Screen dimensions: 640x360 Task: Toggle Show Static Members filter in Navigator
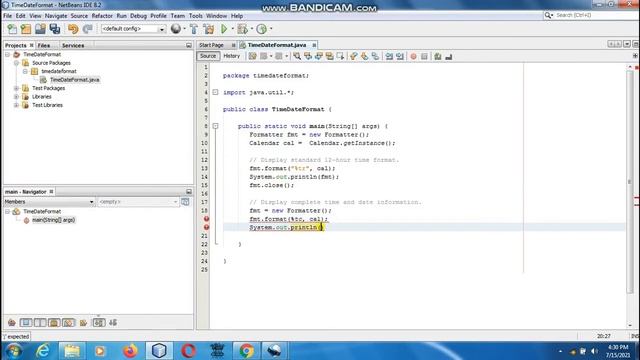pyautogui.click(x=40, y=323)
